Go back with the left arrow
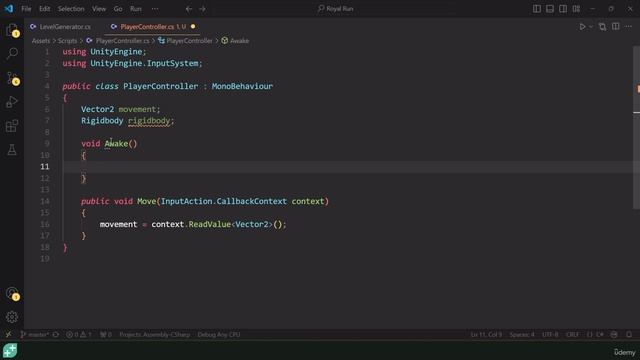The height and width of the screenshot is (360, 640). tap(189, 9)
